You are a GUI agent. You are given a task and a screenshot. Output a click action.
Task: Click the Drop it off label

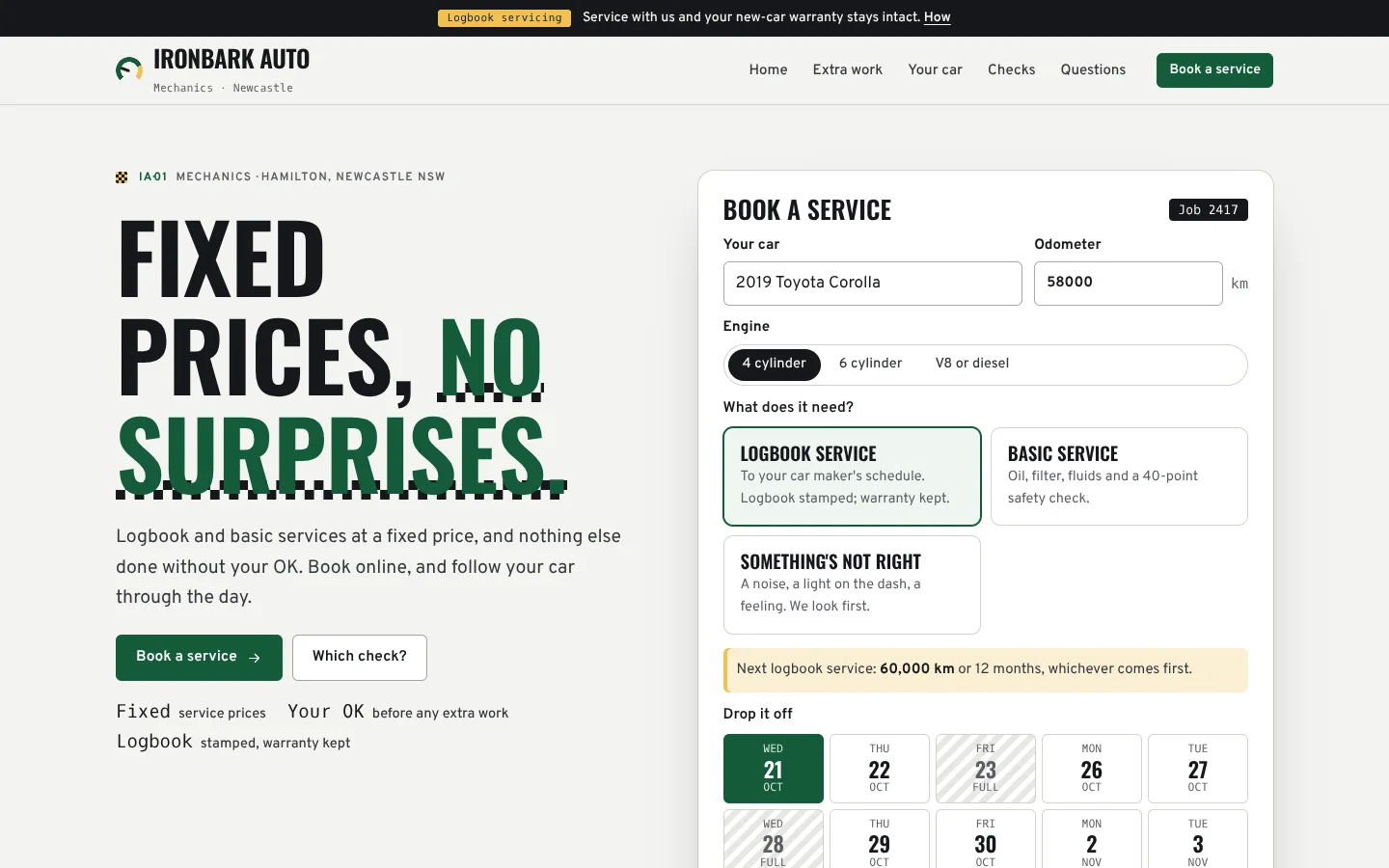click(758, 714)
